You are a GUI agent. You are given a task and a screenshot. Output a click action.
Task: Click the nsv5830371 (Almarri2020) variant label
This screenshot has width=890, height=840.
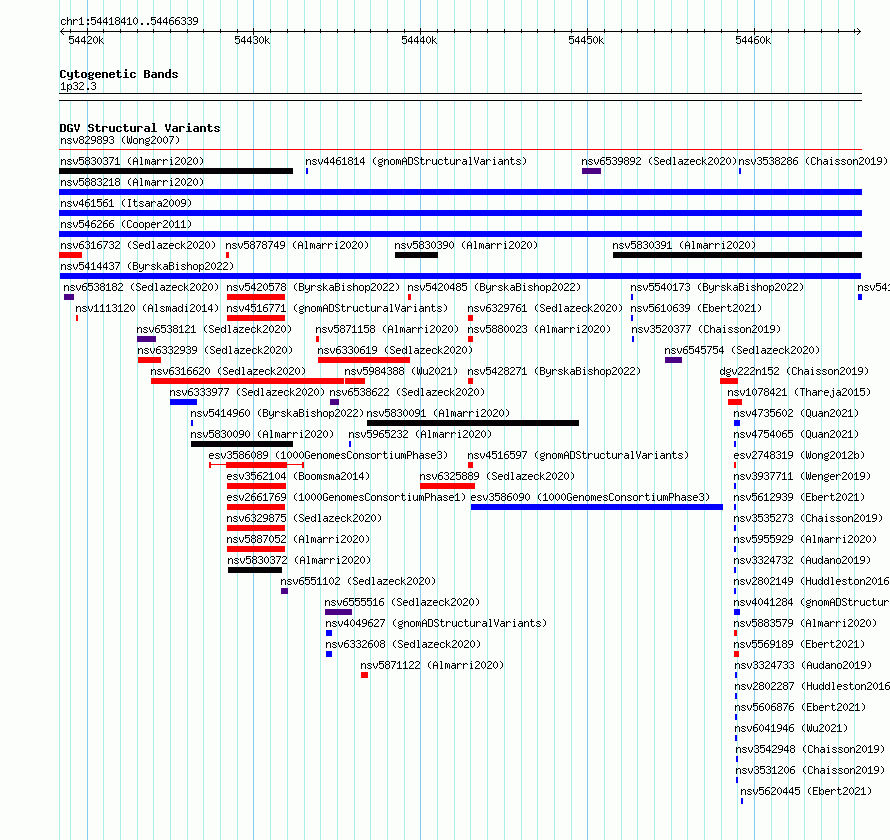tap(132, 161)
